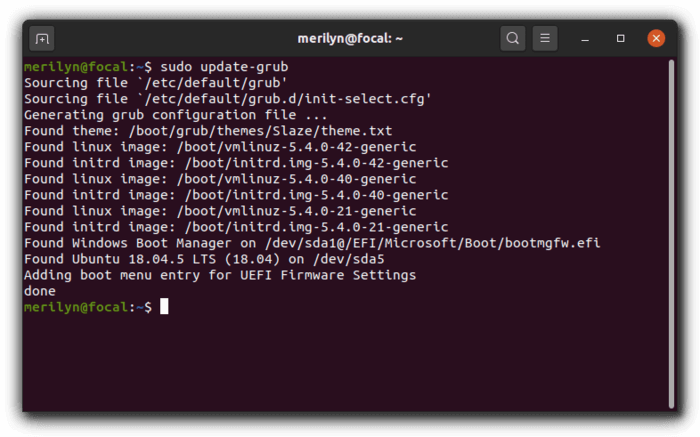Screen dimensions: 700x437
Task: Click the merilyn@focal title bar text
Action: pyautogui.click(x=350, y=38)
